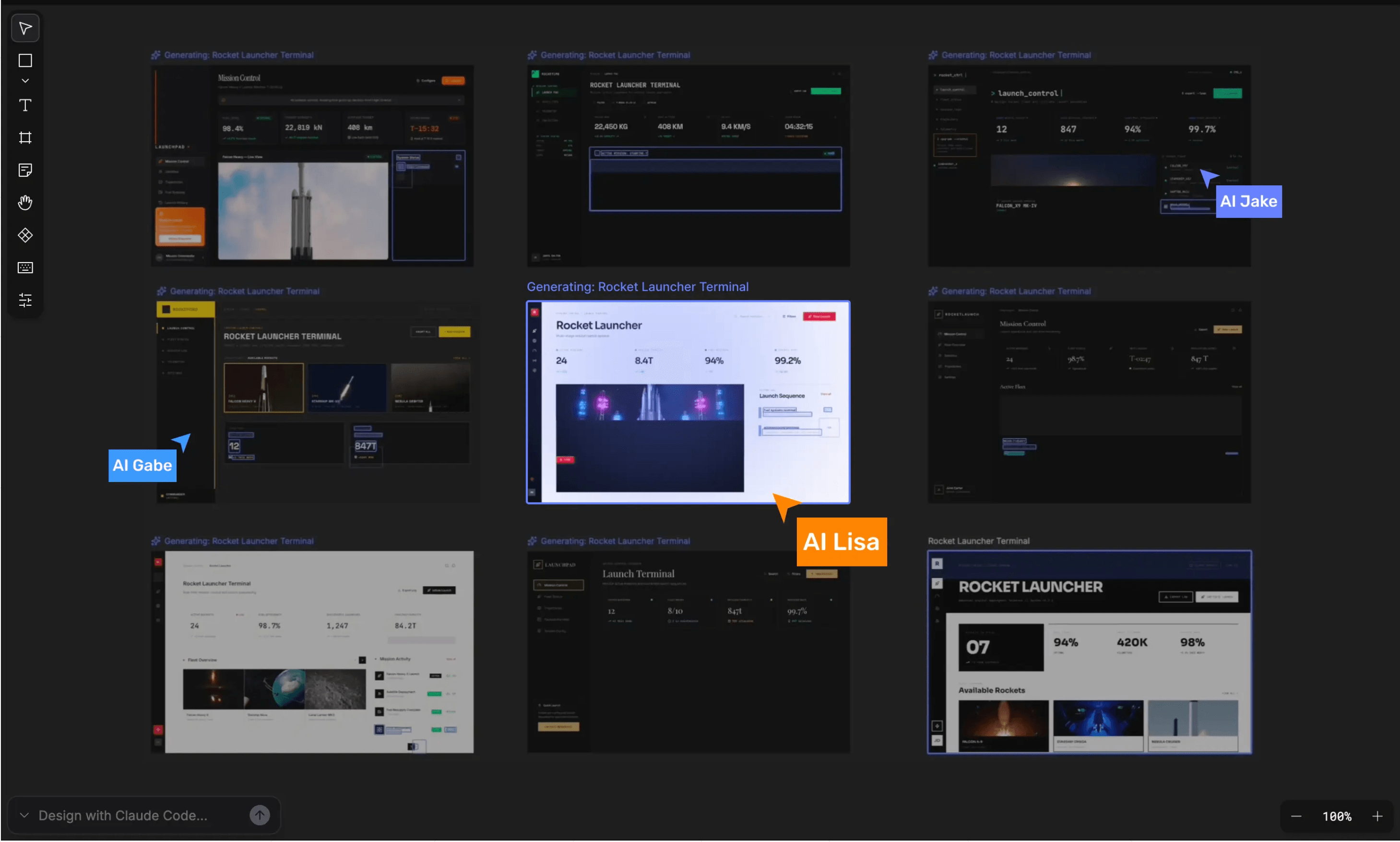1400x842 pixels.
Task: Click Available Rockets heading in ROCKET LAUNCHER frame
Action: (x=992, y=690)
